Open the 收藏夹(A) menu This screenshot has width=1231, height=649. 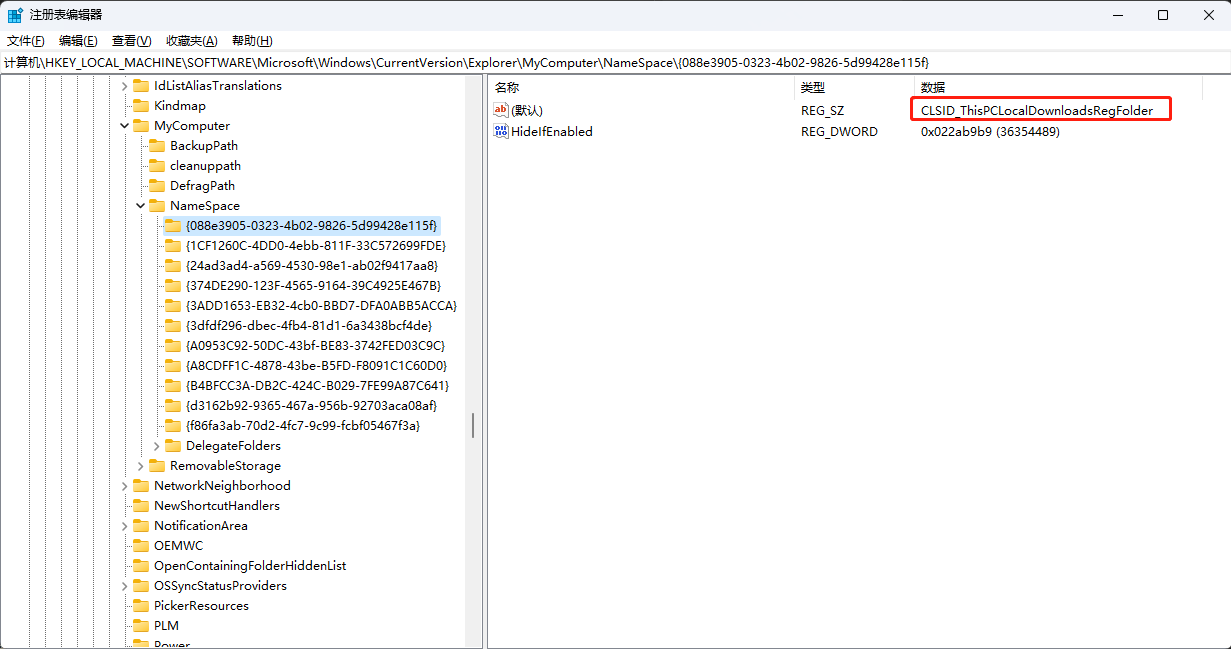point(191,41)
